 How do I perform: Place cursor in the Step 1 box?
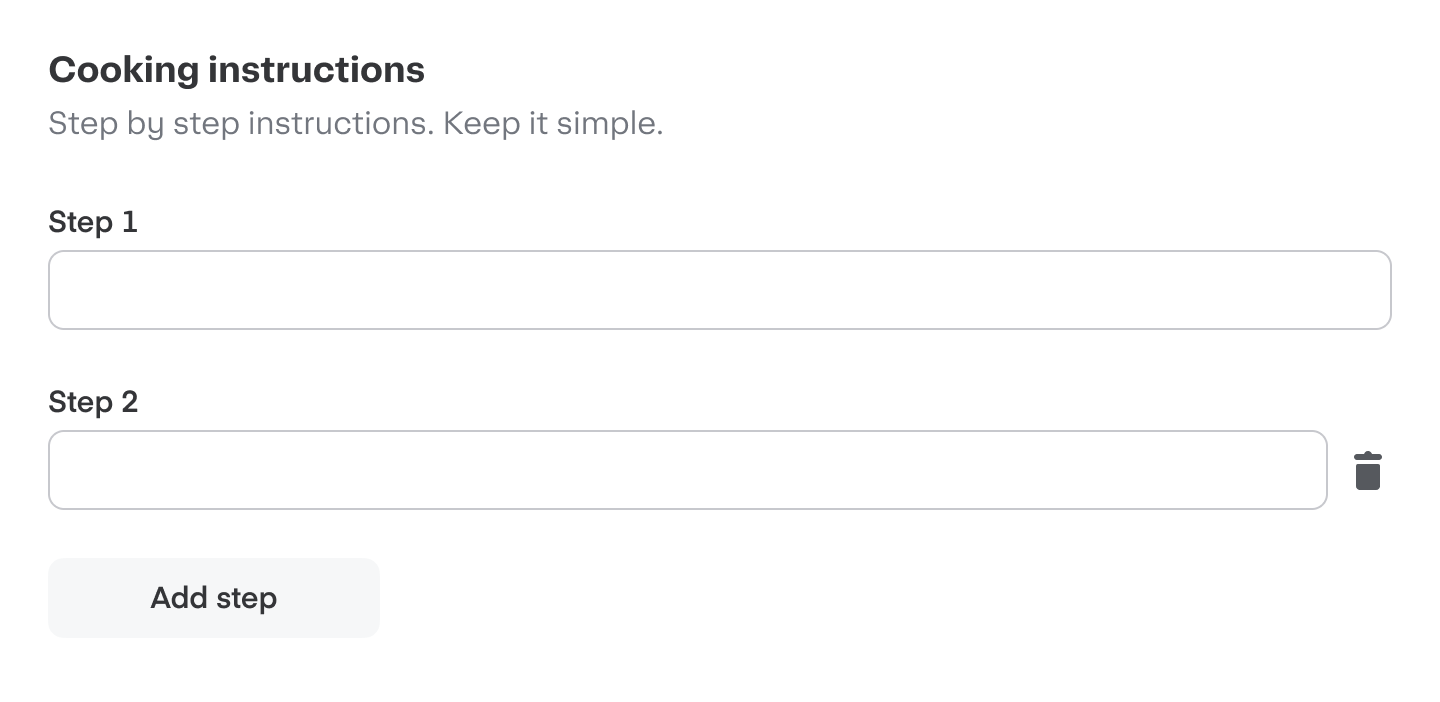pos(719,290)
